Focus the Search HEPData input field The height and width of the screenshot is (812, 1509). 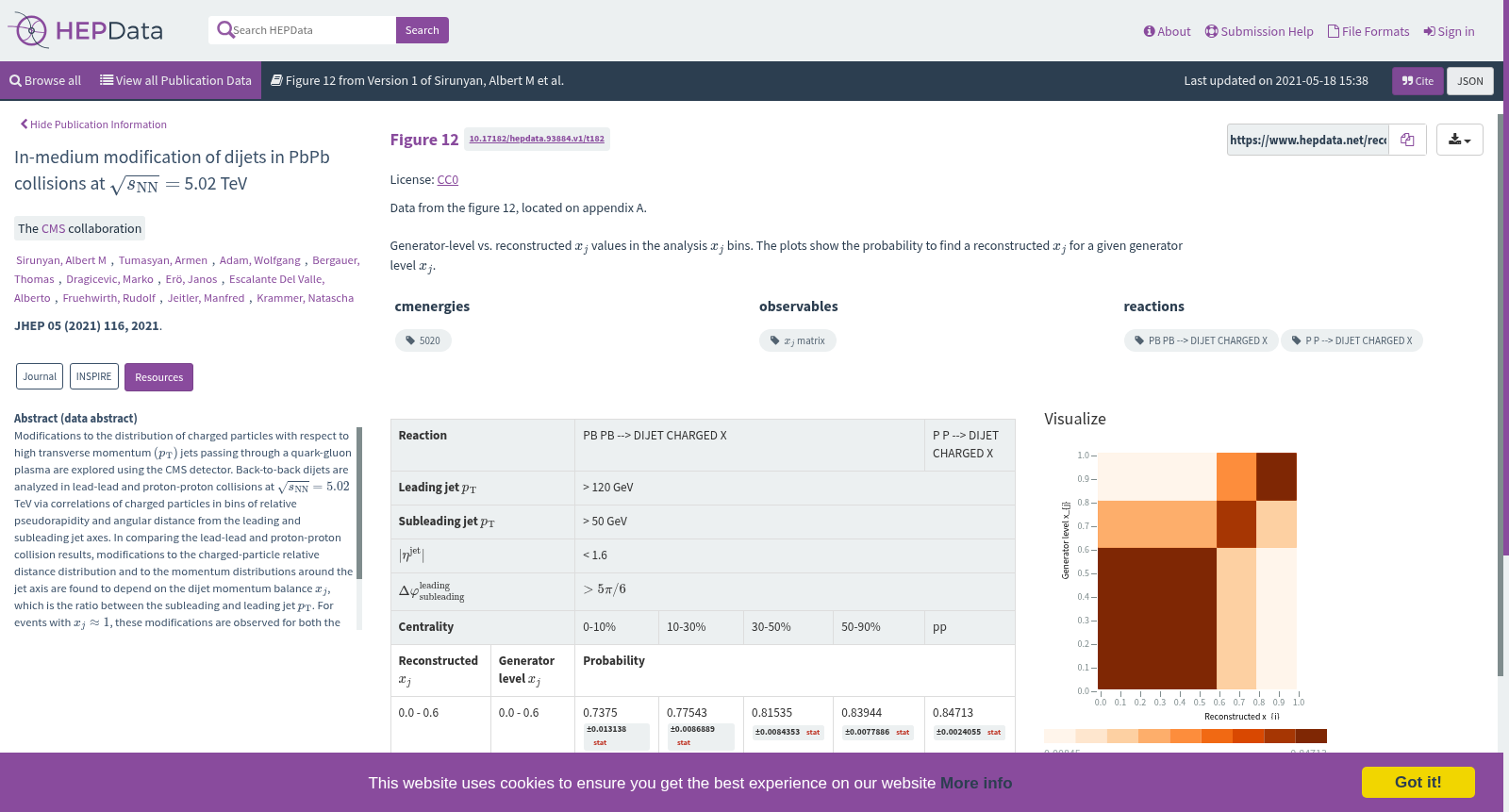tap(313, 30)
